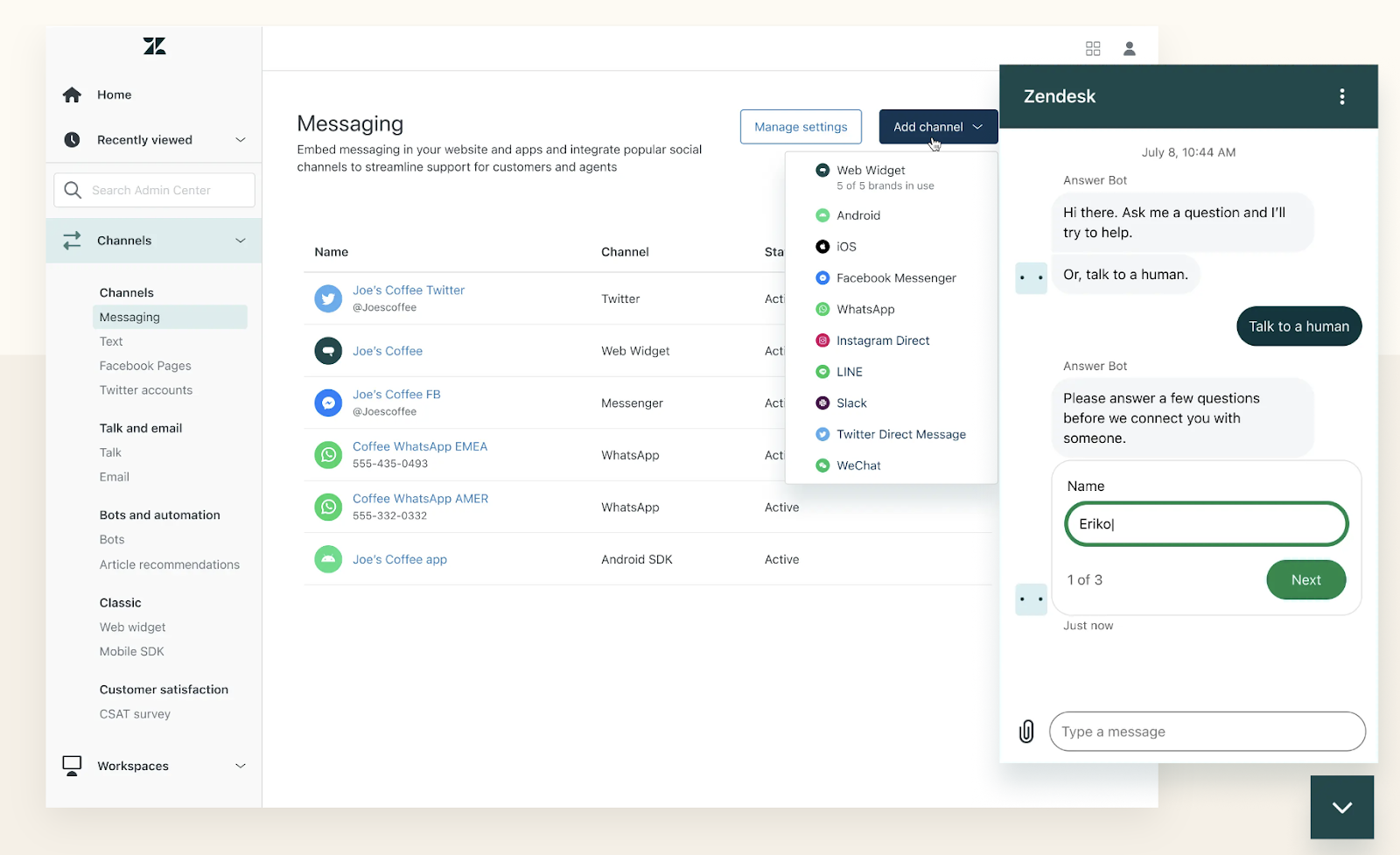Open the products grid icon in the header
Screen dimensions: 1400x855
1093,48
